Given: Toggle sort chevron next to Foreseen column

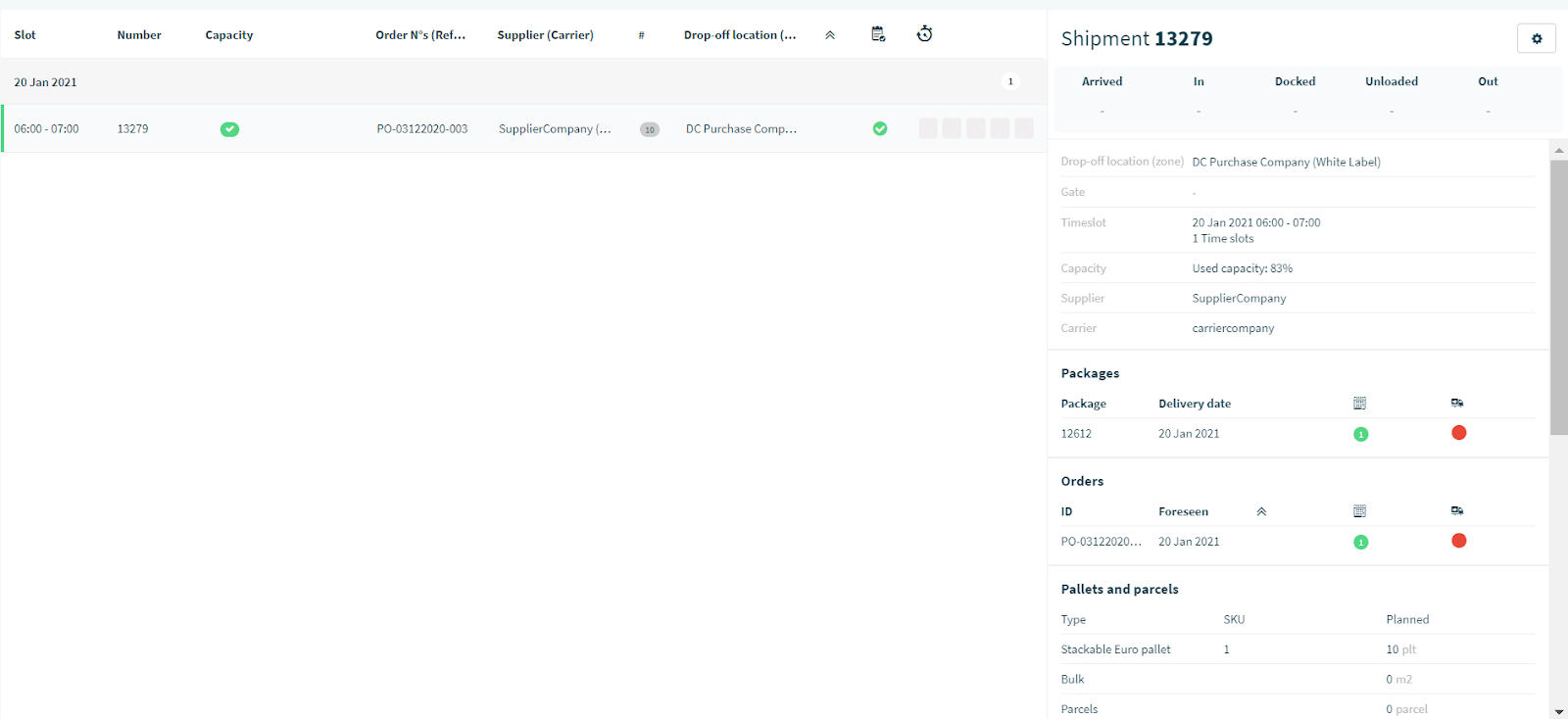Looking at the screenshot, I should coord(1261,511).
